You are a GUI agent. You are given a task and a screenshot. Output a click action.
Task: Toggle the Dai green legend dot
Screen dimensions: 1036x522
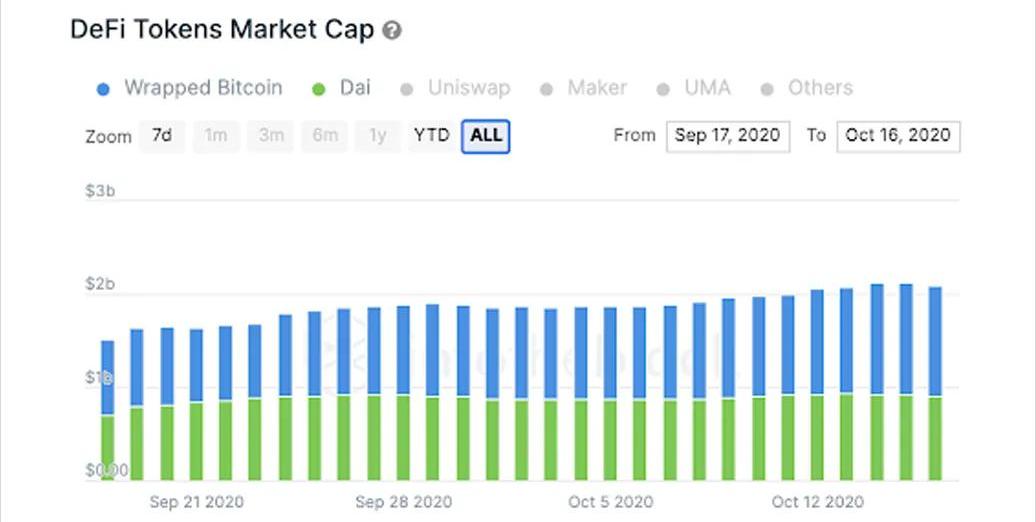click(x=320, y=89)
